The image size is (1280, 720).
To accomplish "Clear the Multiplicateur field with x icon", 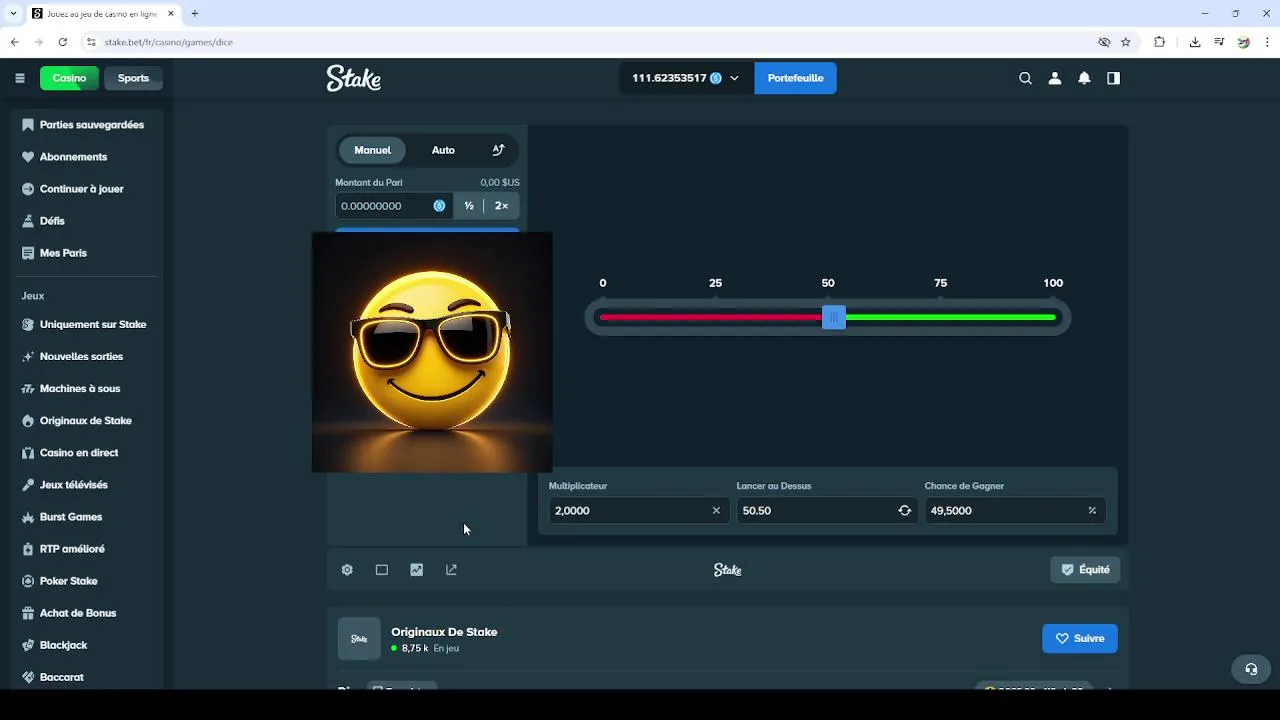I will (716, 510).
